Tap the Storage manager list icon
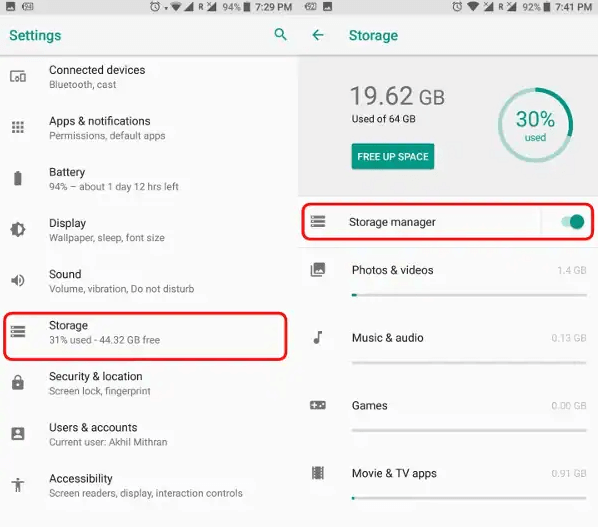 318,221
